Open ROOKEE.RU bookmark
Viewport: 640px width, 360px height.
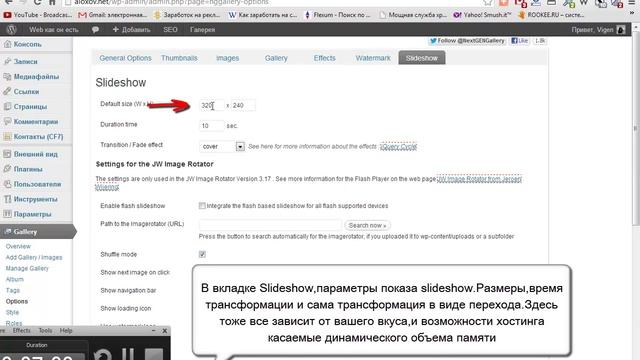551,15
